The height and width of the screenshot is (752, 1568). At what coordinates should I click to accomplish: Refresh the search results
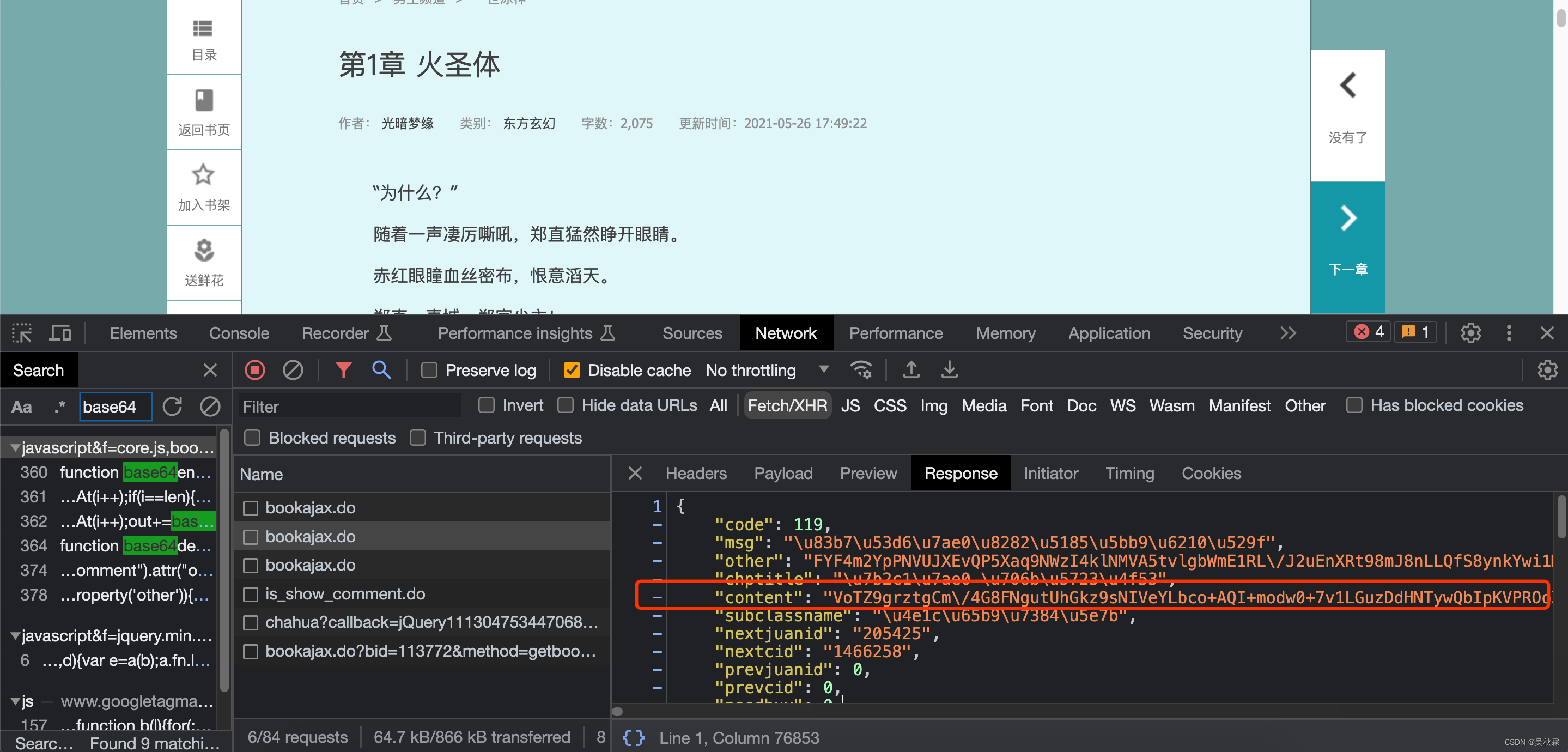point(172,407)
